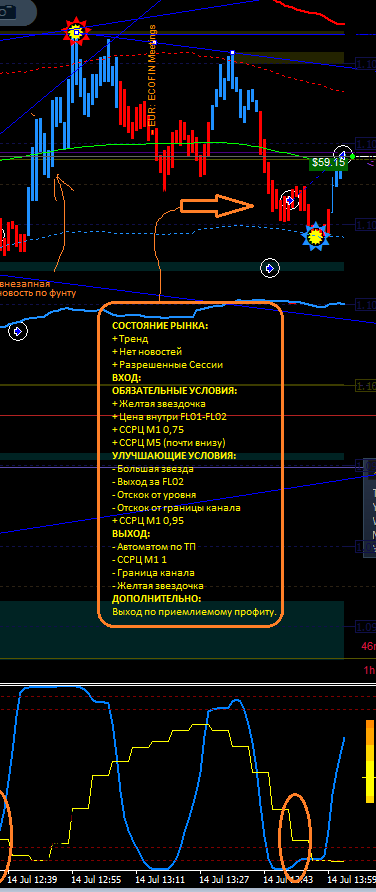Click the blue buy-signal star with yellow center
Screen dimensions: 376x892
(x=316, y=237)
